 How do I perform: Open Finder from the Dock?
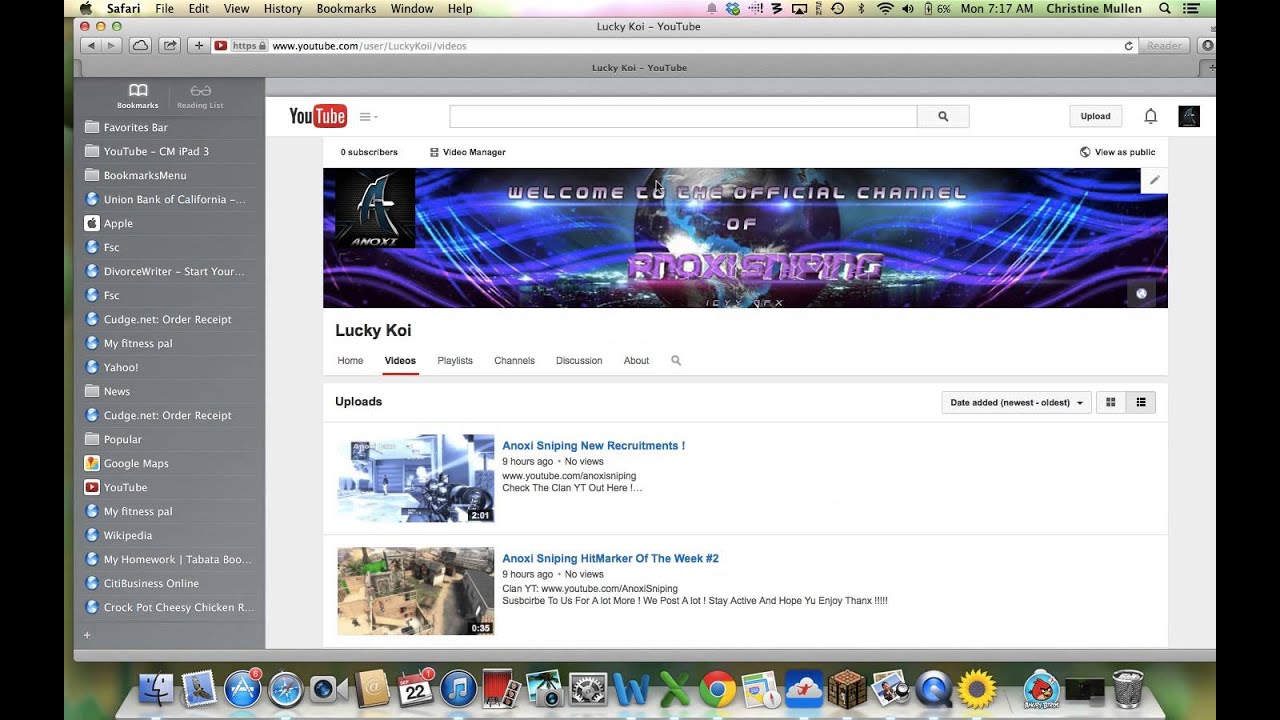[x=156, y=689]
